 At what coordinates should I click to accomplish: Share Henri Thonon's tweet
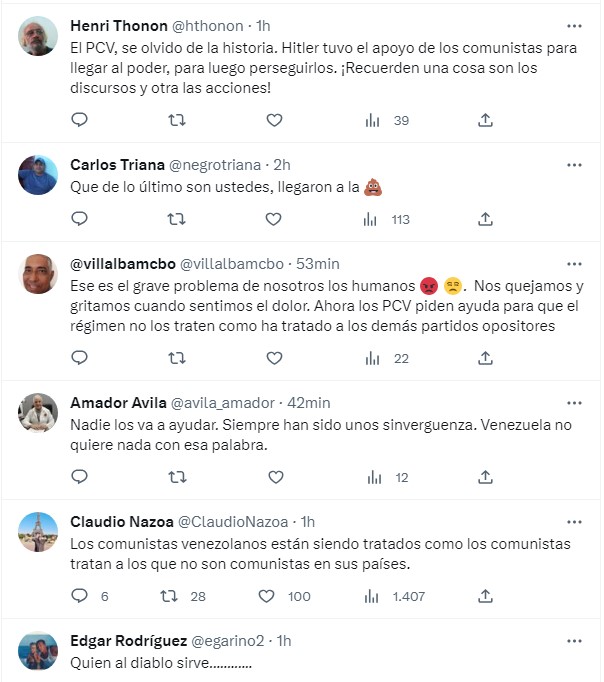pos(485,120)
